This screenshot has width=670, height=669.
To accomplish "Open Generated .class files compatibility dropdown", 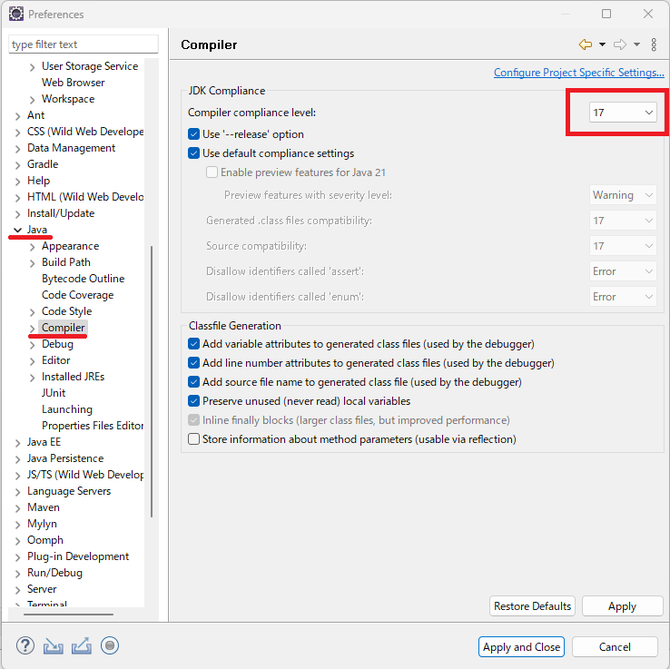I will 623,220.
